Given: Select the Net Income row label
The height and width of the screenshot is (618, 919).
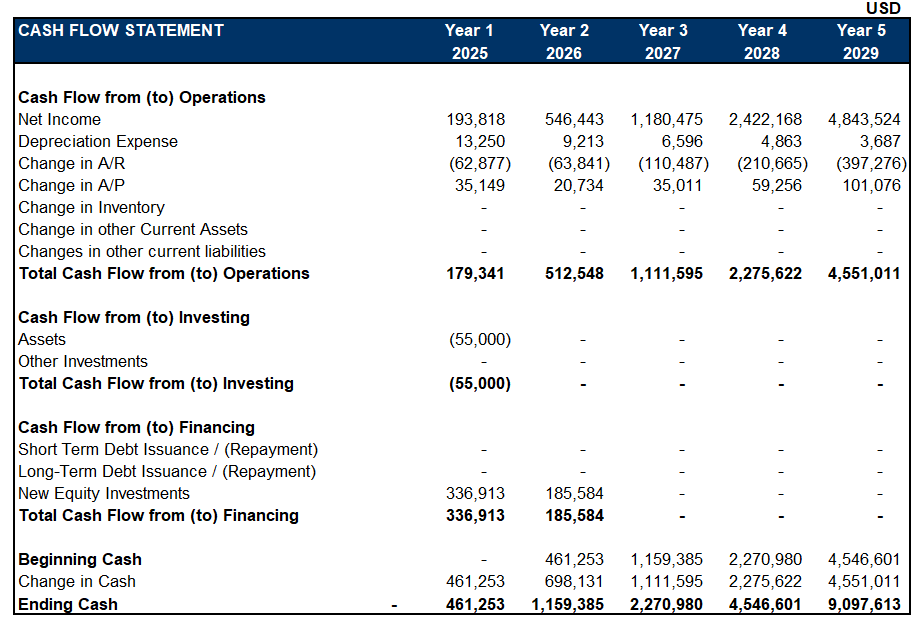Looking at the screenshot, I should [59, 120].
